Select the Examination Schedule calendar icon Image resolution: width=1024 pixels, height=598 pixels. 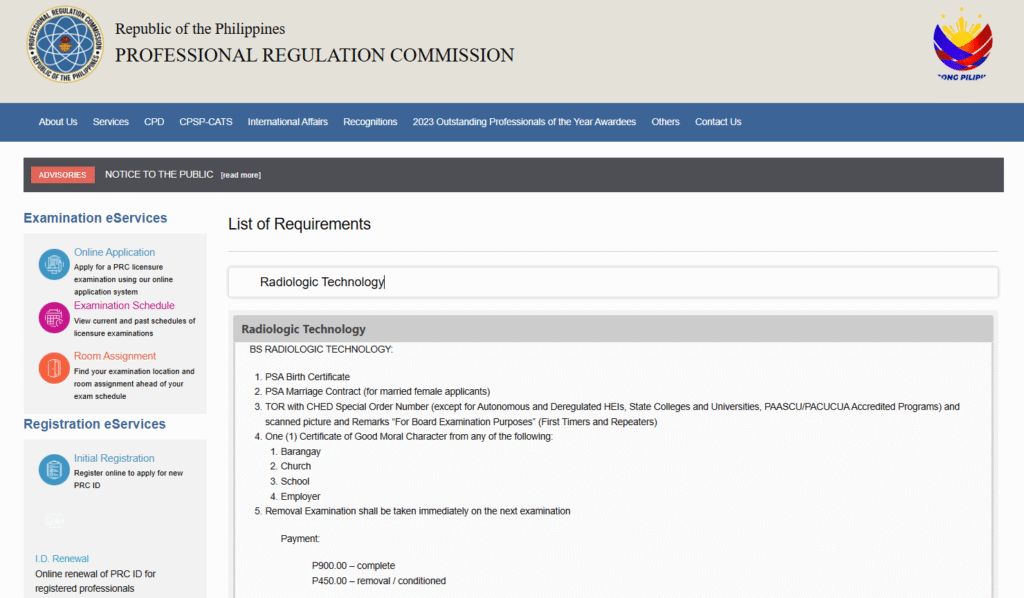tap(53, 316)
